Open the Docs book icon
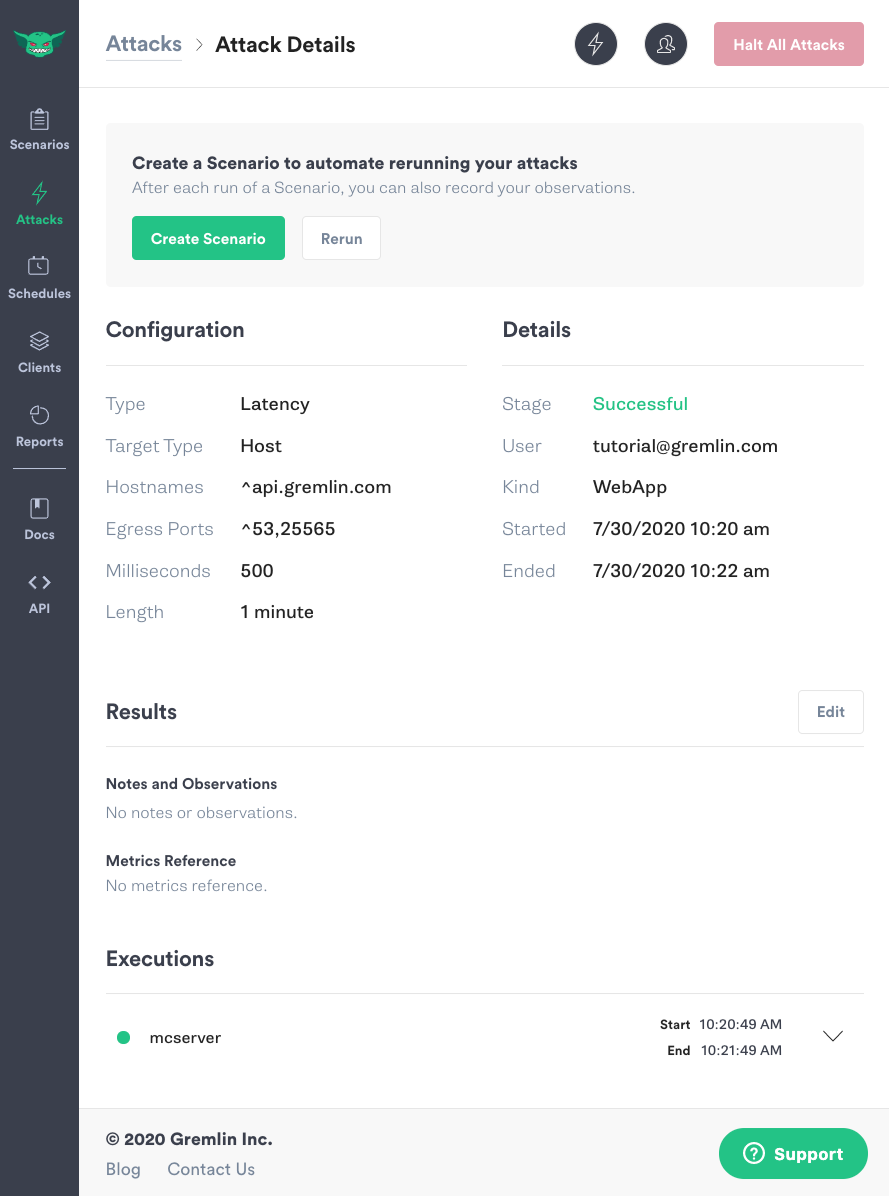The image size is (889, 1196). tap(40, 508)
